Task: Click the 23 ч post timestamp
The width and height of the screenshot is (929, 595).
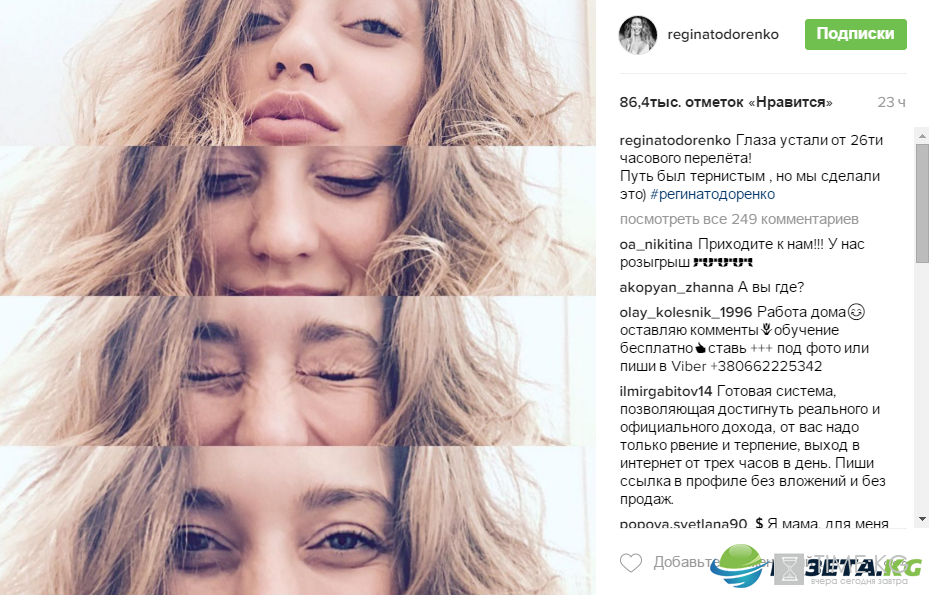Action: 892,103
